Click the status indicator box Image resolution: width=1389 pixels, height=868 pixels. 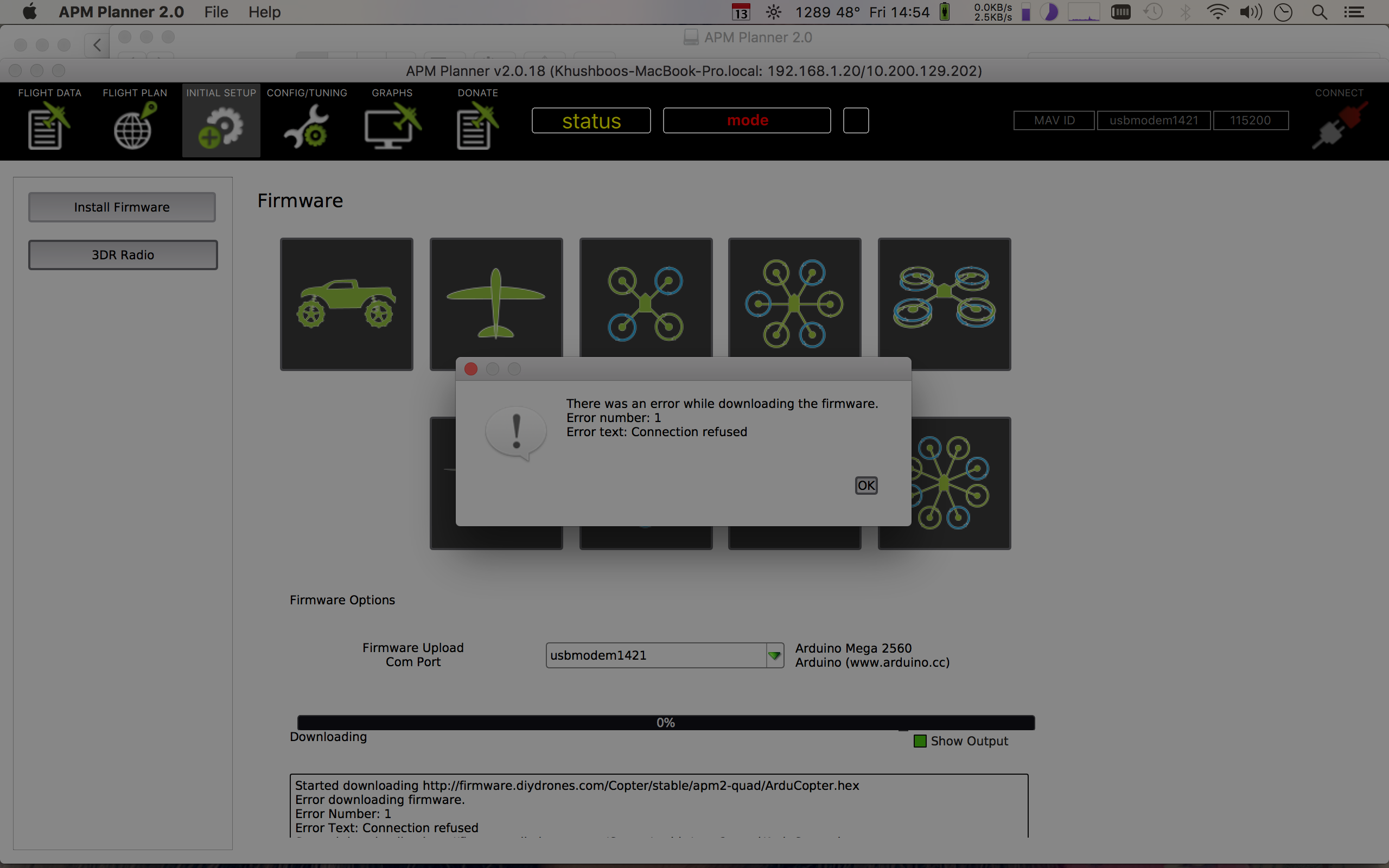point(591,120)
